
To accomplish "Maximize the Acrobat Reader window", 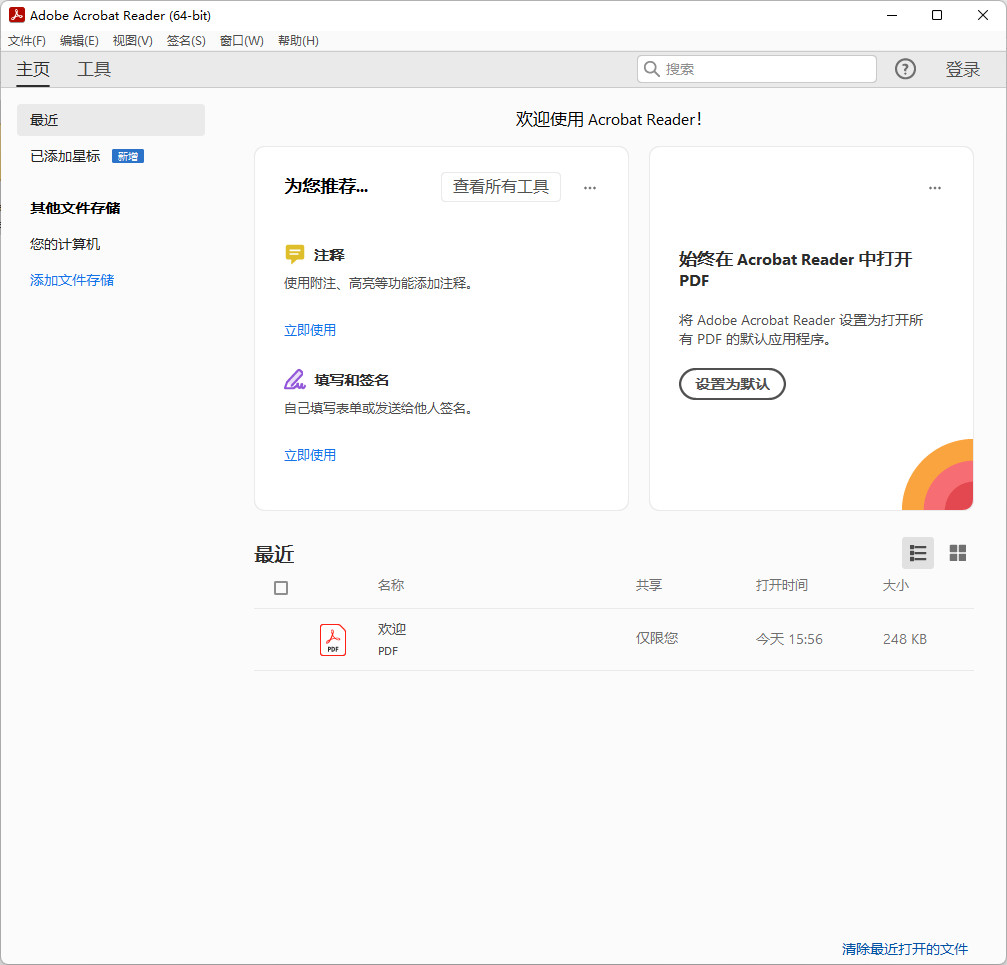I will click(x=936, y=15).
